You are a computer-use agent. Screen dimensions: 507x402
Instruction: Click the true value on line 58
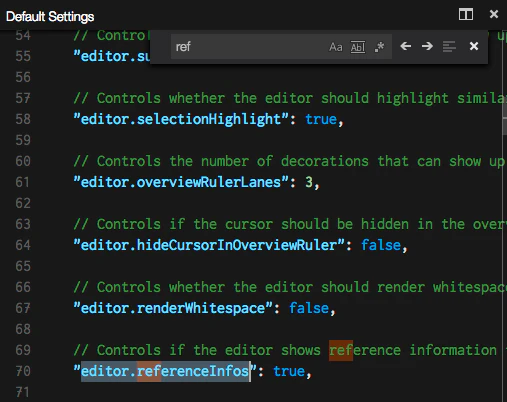321,119
